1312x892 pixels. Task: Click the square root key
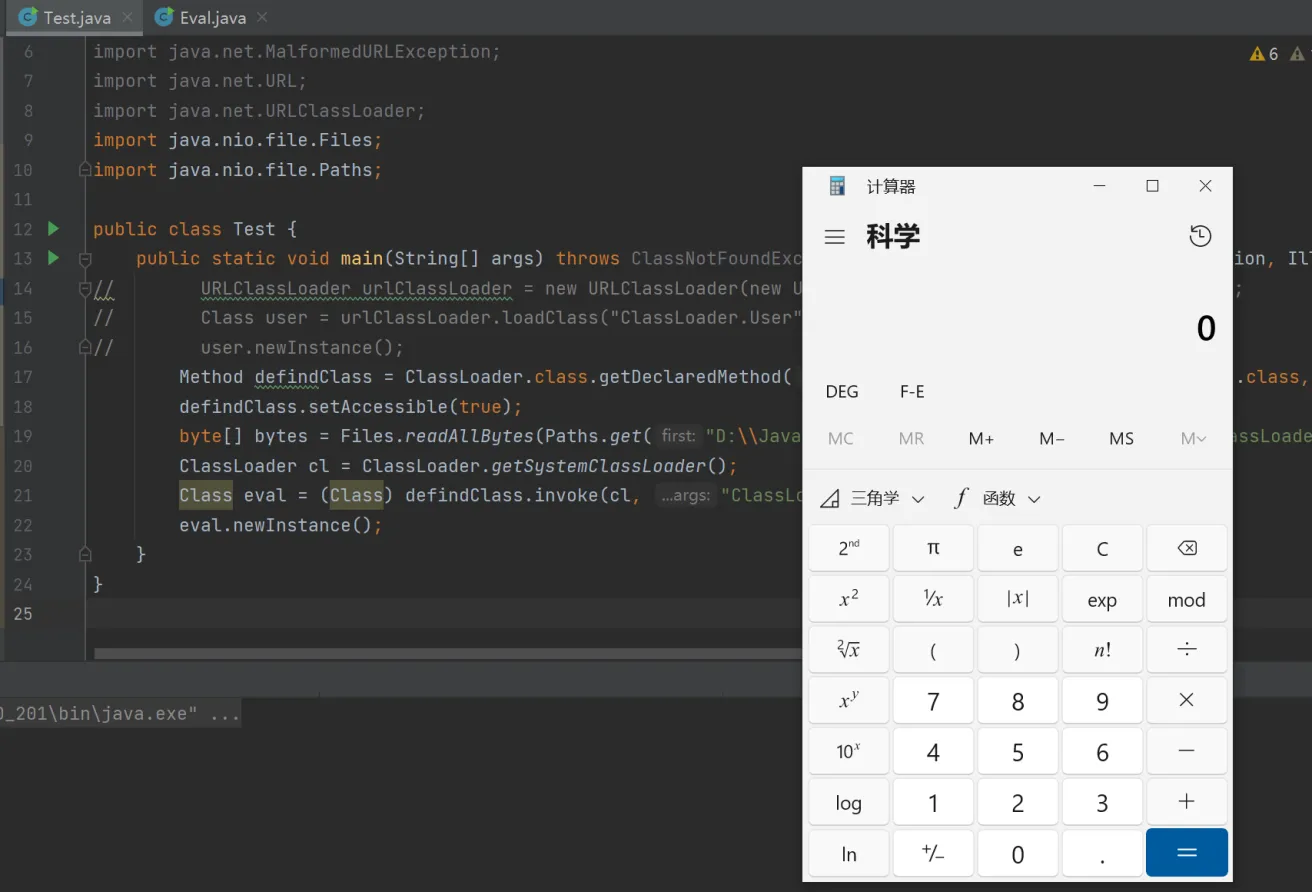(x=849, y=650)
